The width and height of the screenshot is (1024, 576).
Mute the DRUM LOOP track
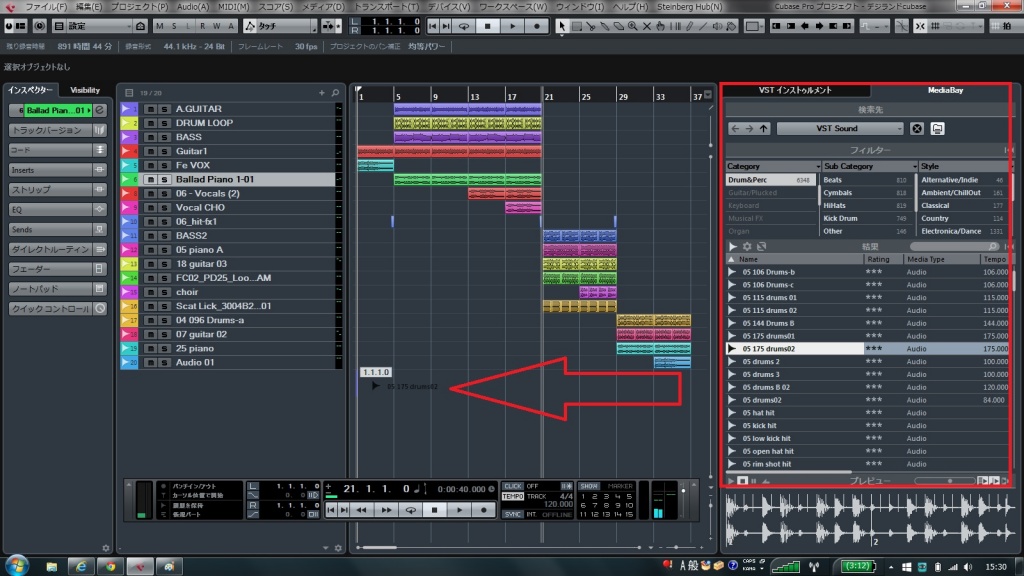150,123
